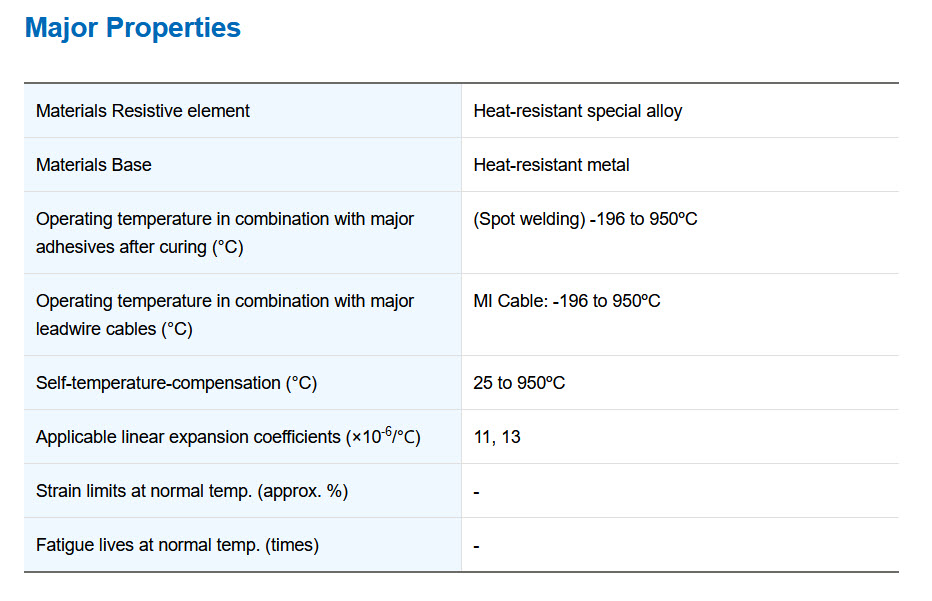Image resolution: width=932 pixels, height=601 pixels.
Task: Click the MI Cable -196 to 950°C value
Action: pyautogui.click(x=567, y=301)
